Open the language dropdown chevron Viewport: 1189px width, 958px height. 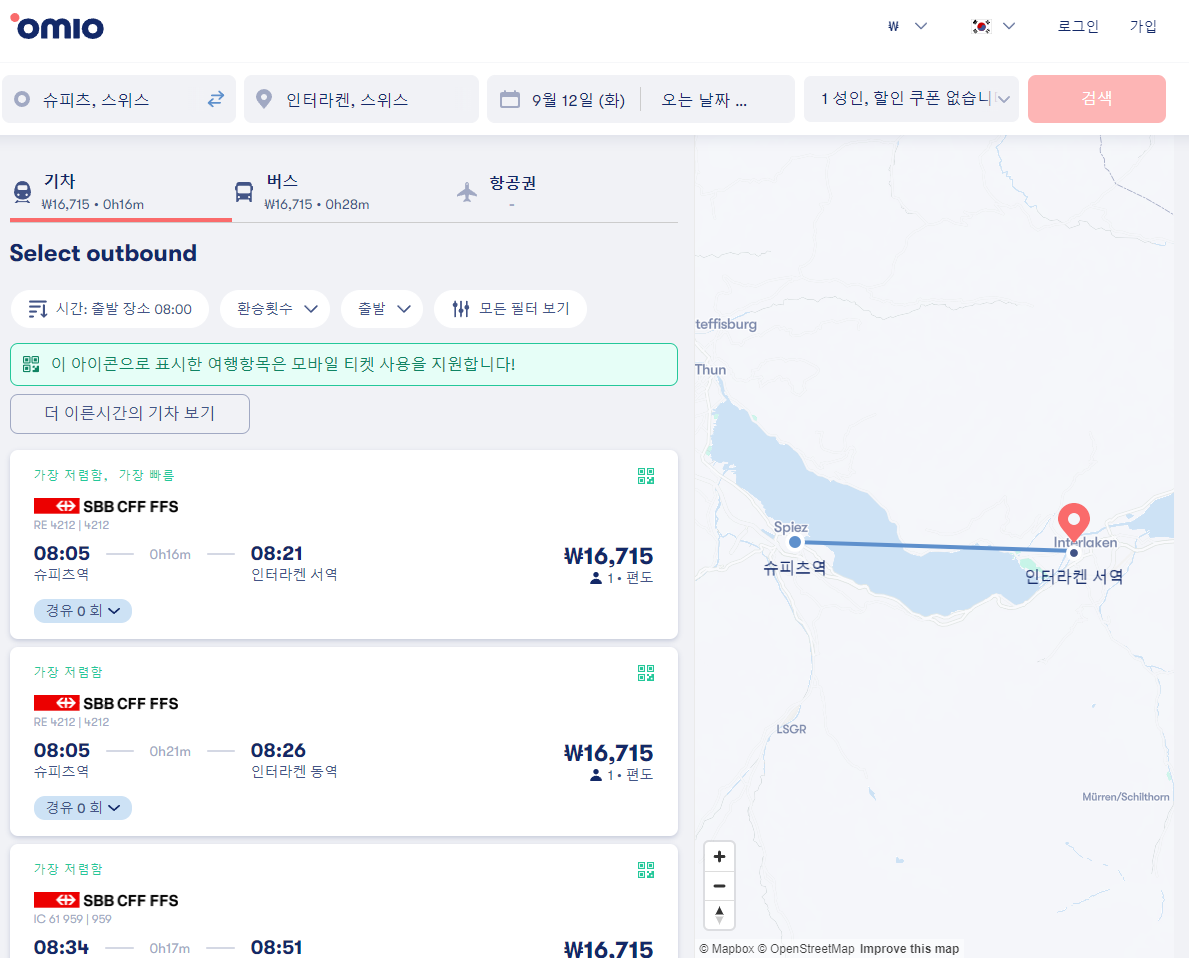click(x=1009, y=26)
